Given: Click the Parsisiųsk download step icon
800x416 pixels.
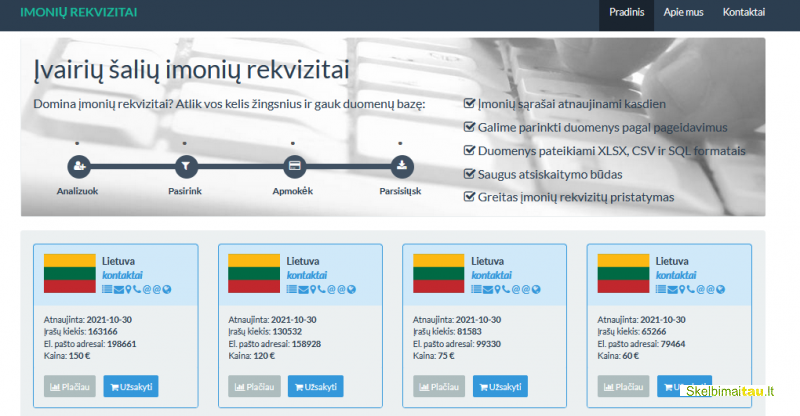Looking at the screenshot, I should tap(402, 166).
